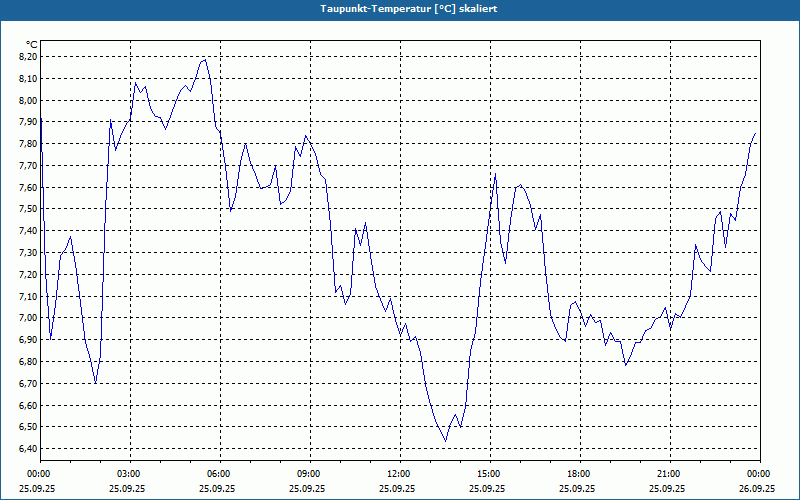Select the y-axis value '6,60'
800x500 pixels.
(29, 406)
